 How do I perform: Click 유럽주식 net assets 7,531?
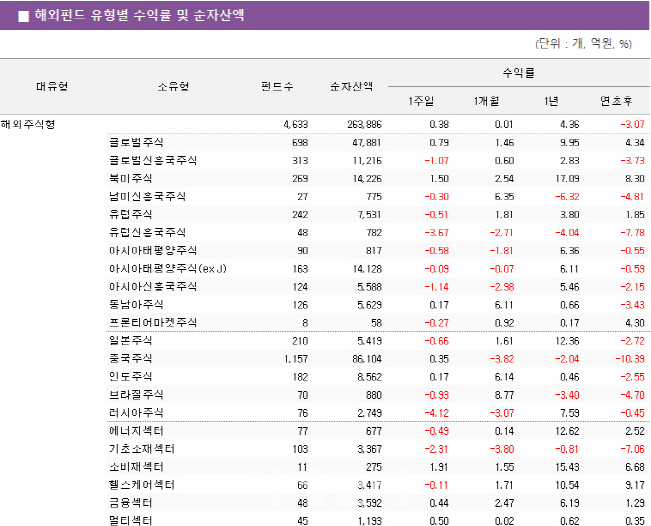(x=369, y=215)
